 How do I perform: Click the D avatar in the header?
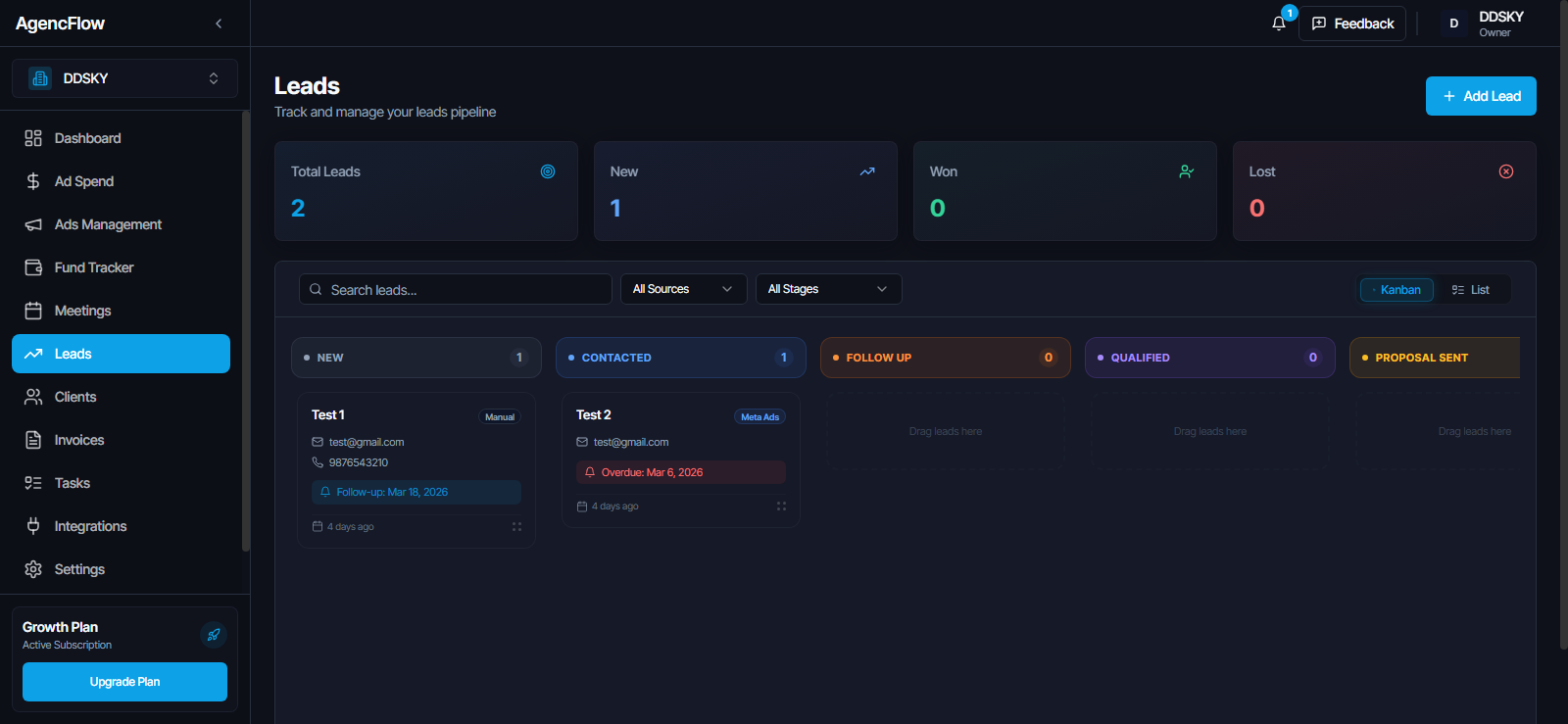pyautogui.click(x=1454, y=24)
